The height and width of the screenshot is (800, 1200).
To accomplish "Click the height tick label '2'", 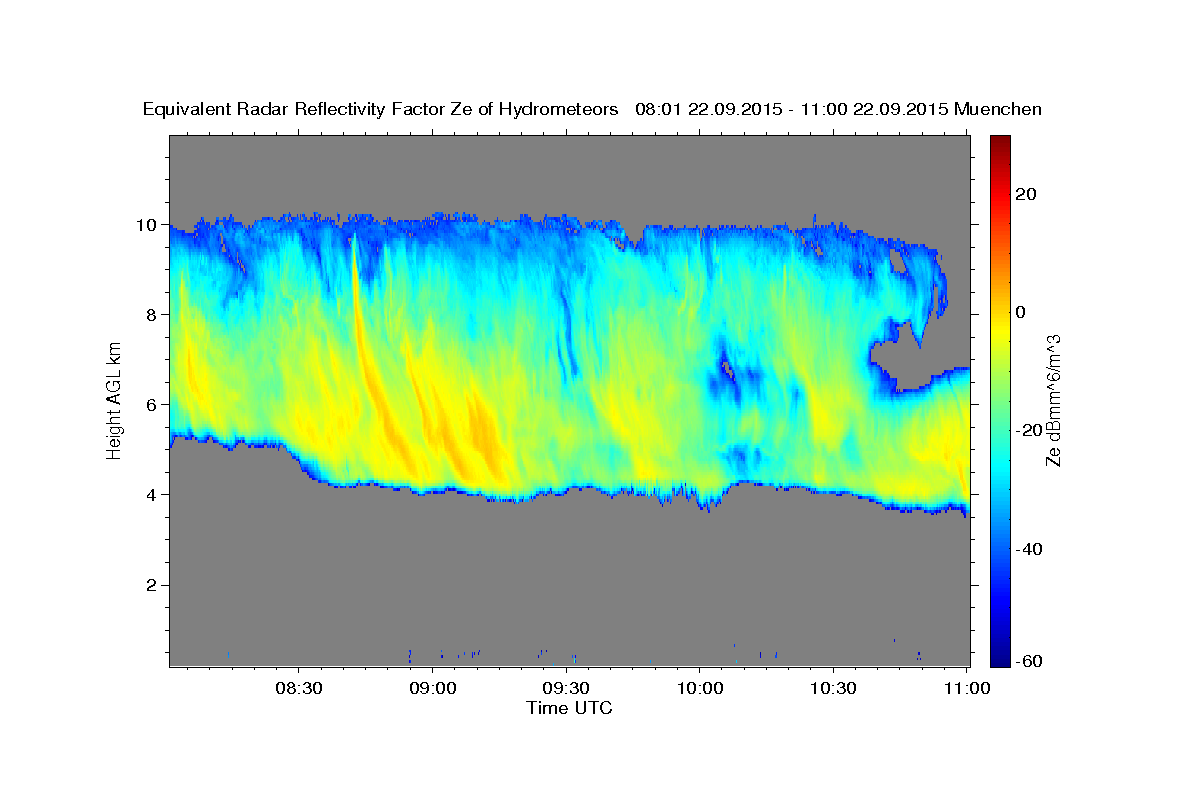I will pyautogui.click(x=153, y=585).
